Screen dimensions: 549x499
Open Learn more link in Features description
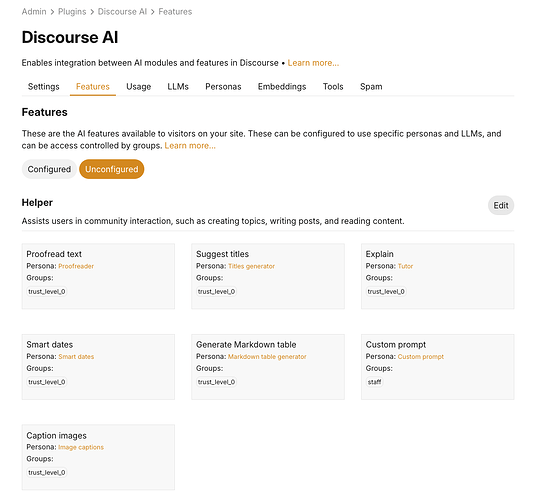190,146
